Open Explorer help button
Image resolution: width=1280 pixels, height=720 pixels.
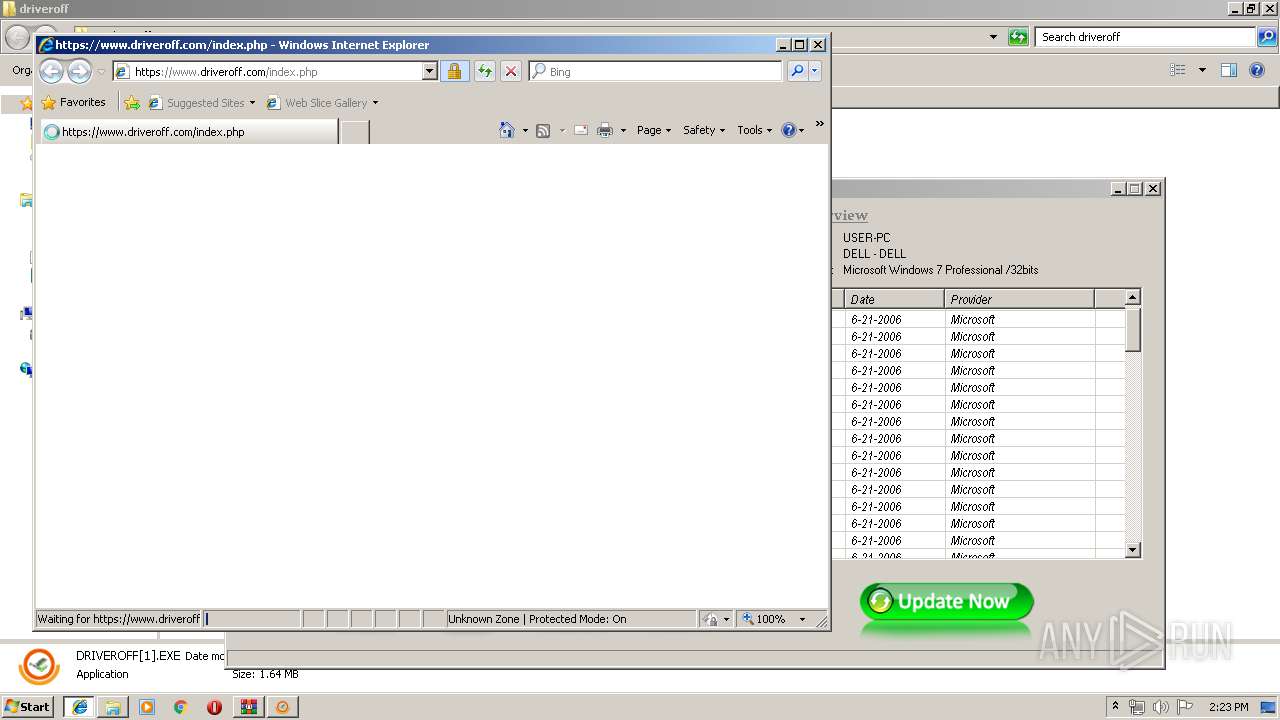tap(1258, 70)
